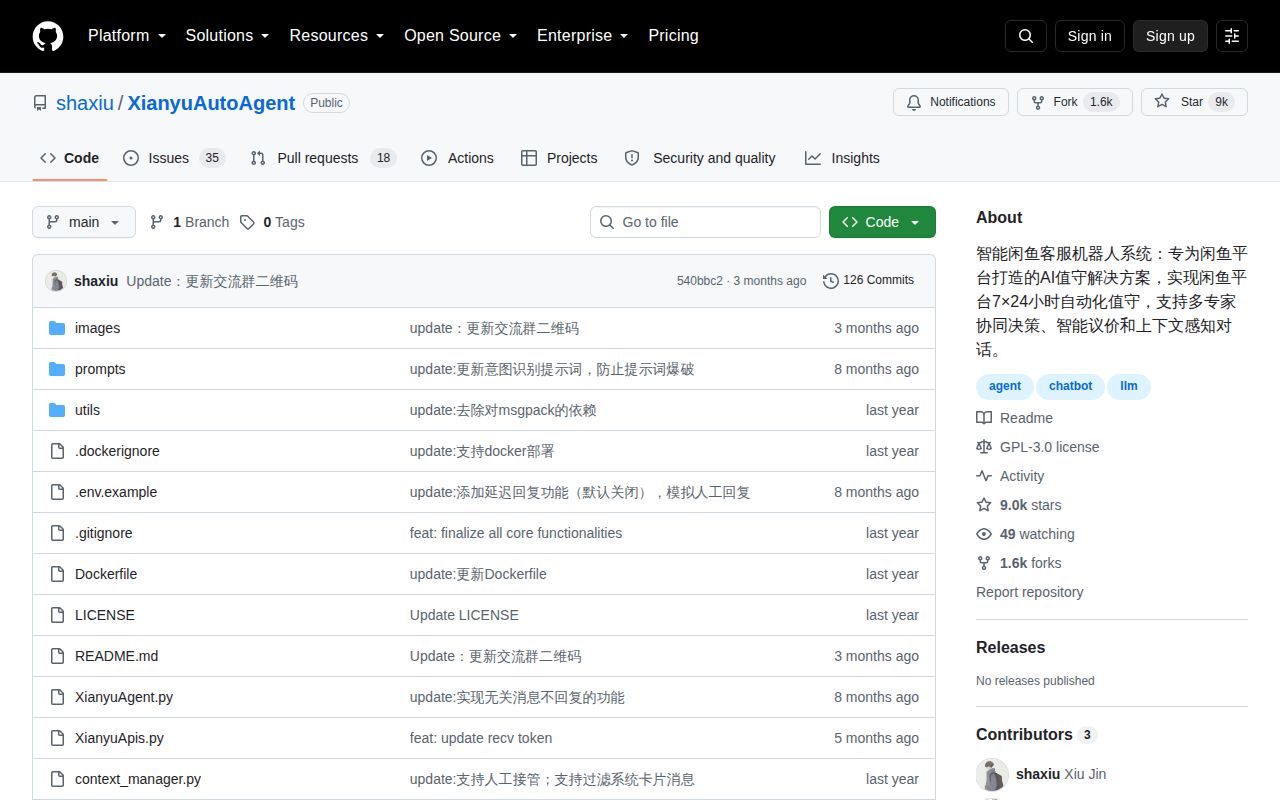The height and width of the screenshot is (800, 1280).
Task: Select the agent topic tag
Action: click(1005, 386)
